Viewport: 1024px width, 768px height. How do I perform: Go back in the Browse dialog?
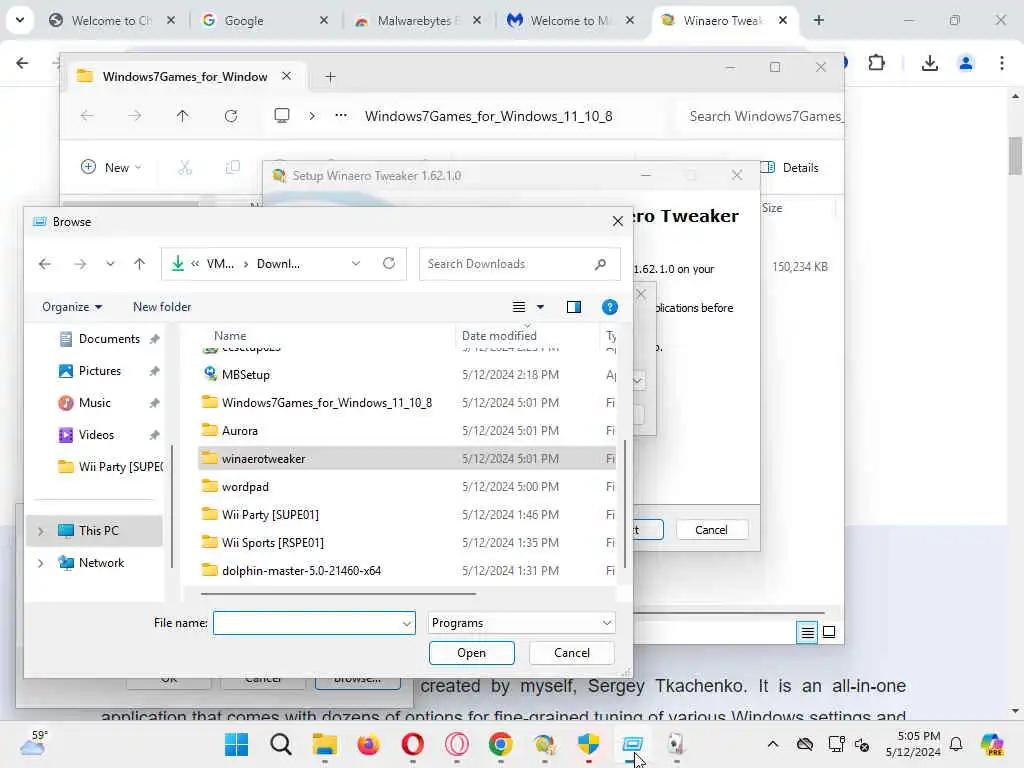tap(44, 264)
